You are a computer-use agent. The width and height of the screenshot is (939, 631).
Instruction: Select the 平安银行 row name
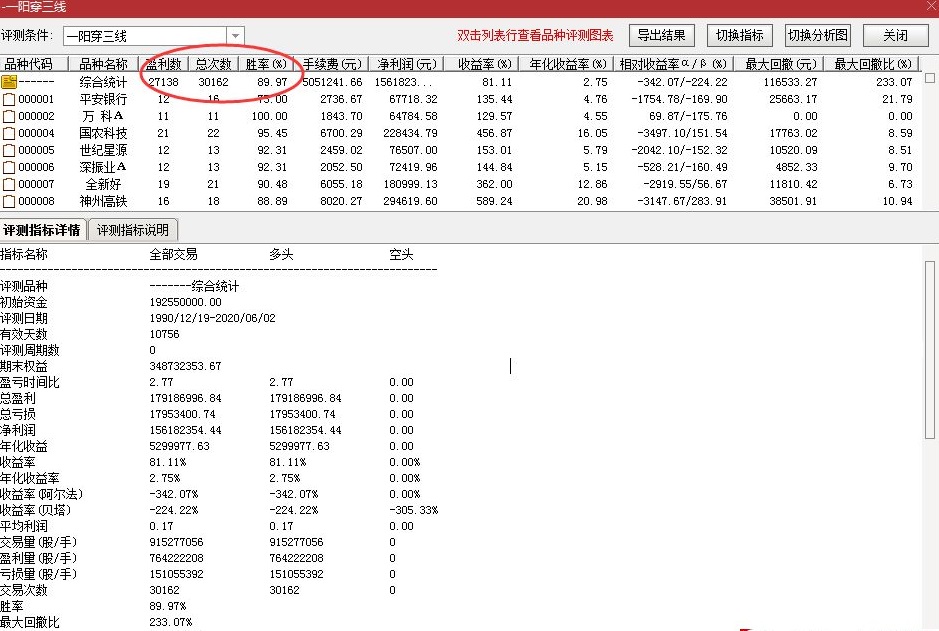click(x=103, y=99)
